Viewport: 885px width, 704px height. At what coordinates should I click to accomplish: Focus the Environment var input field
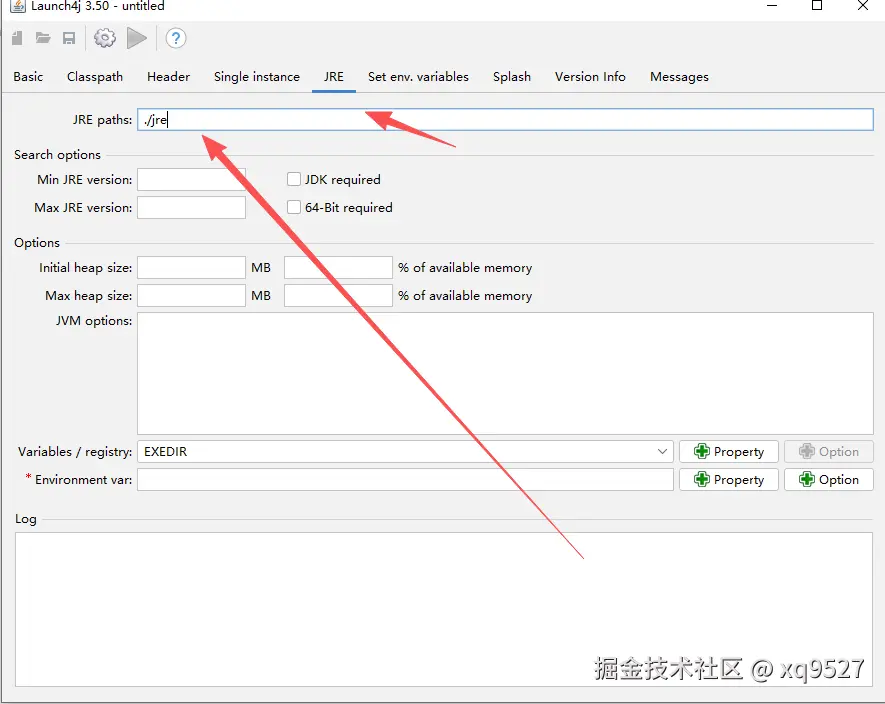coord(405,479)
